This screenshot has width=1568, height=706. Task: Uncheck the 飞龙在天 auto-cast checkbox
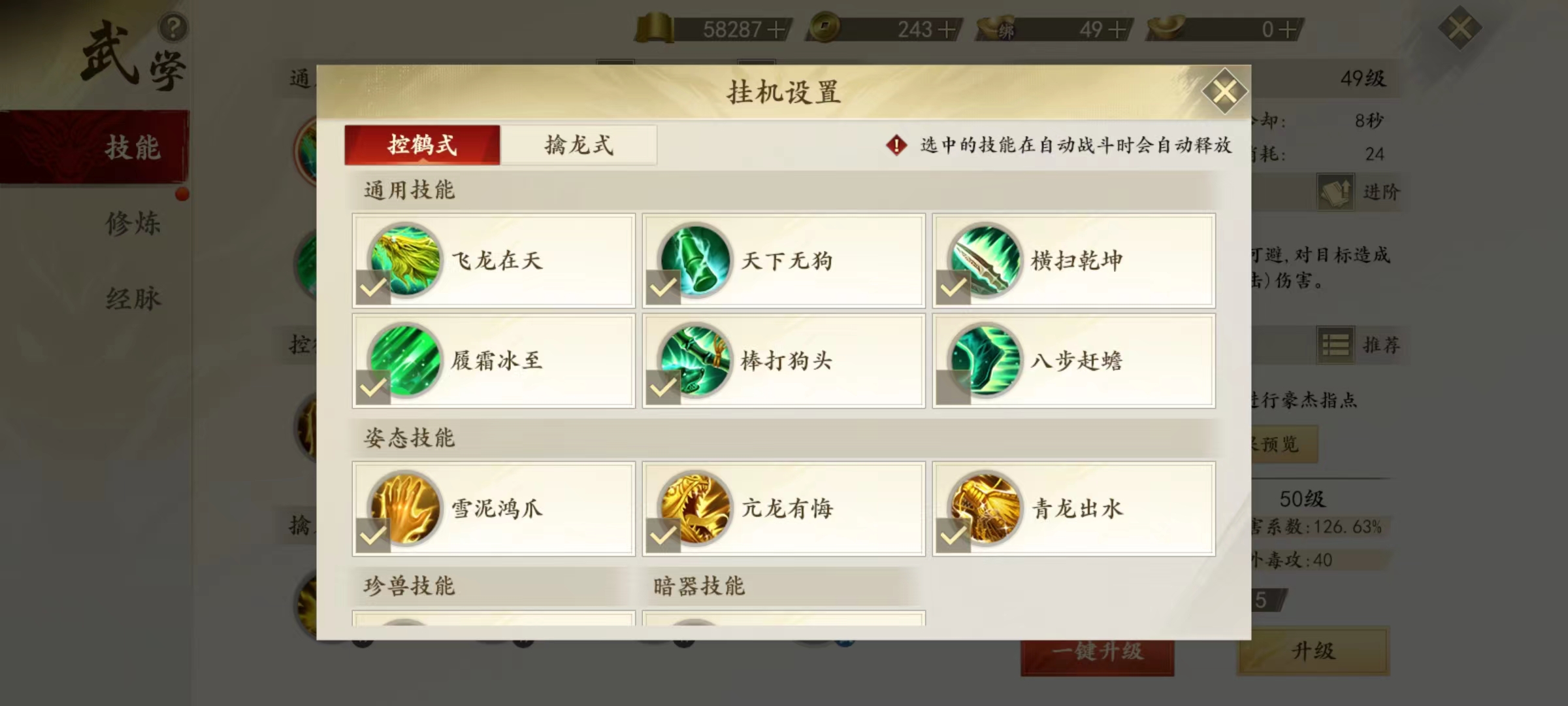(373, 288)
